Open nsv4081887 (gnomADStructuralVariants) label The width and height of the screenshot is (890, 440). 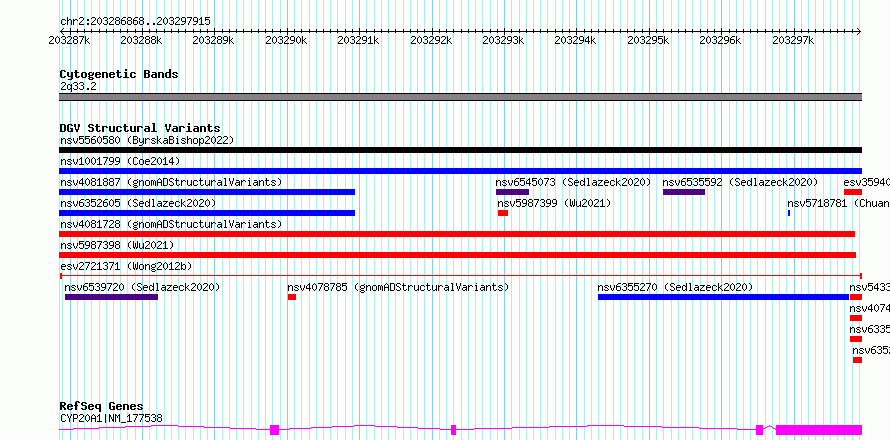[171, 182]
